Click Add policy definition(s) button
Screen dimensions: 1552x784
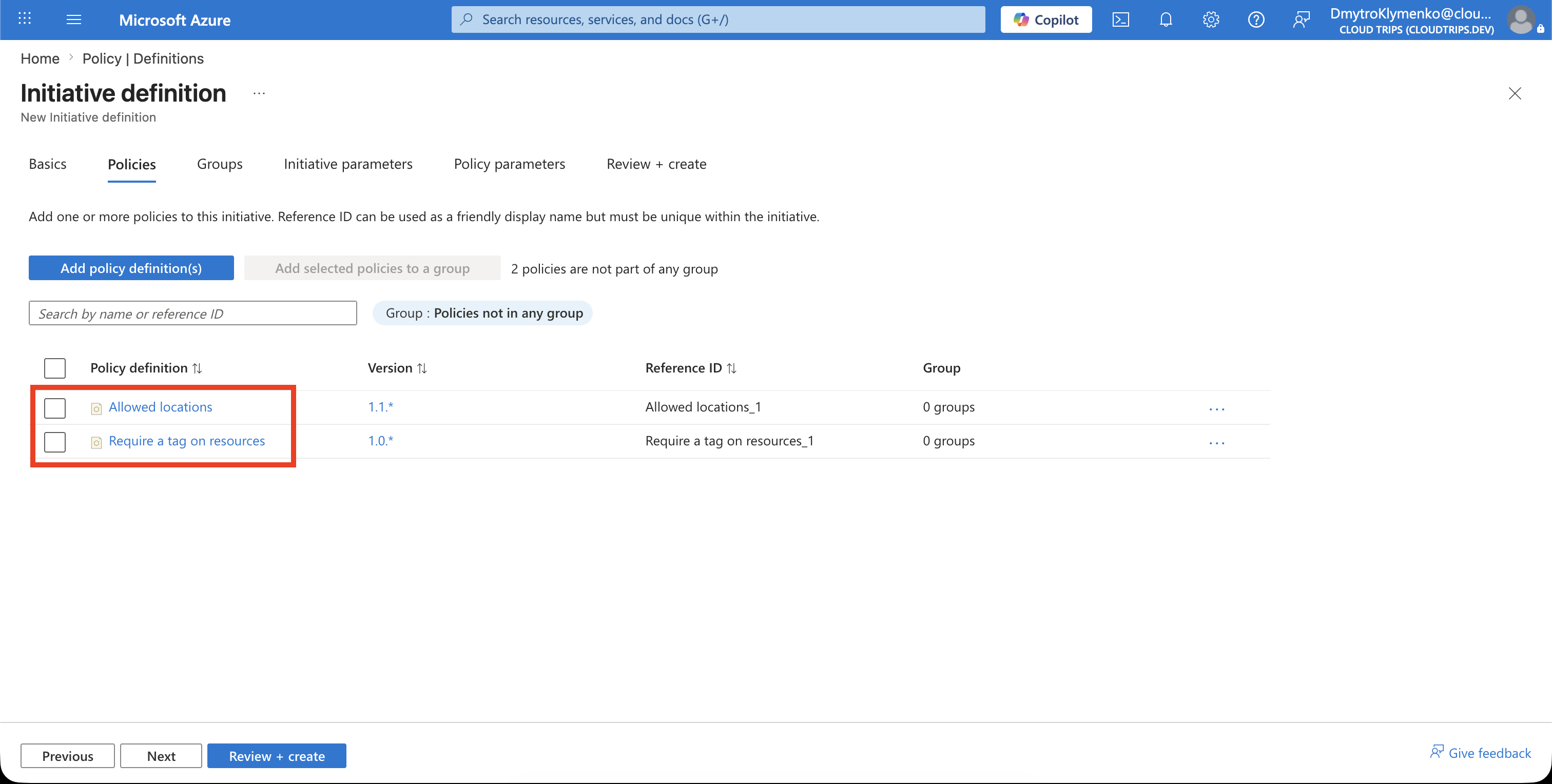tap(131, 268)
